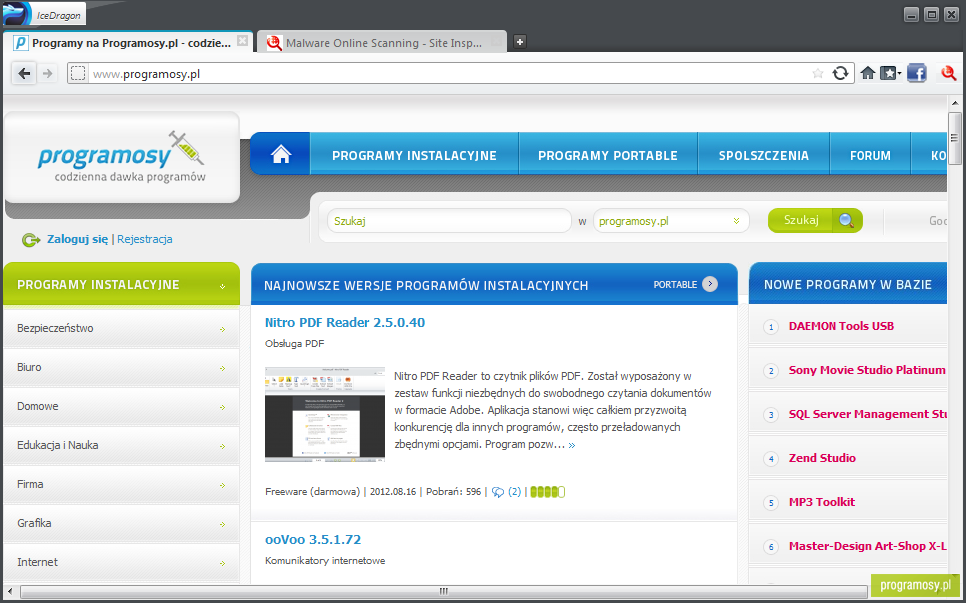Click the programosy logo
The height and width of the screenshot is (603, 966).
coord(121,157)
